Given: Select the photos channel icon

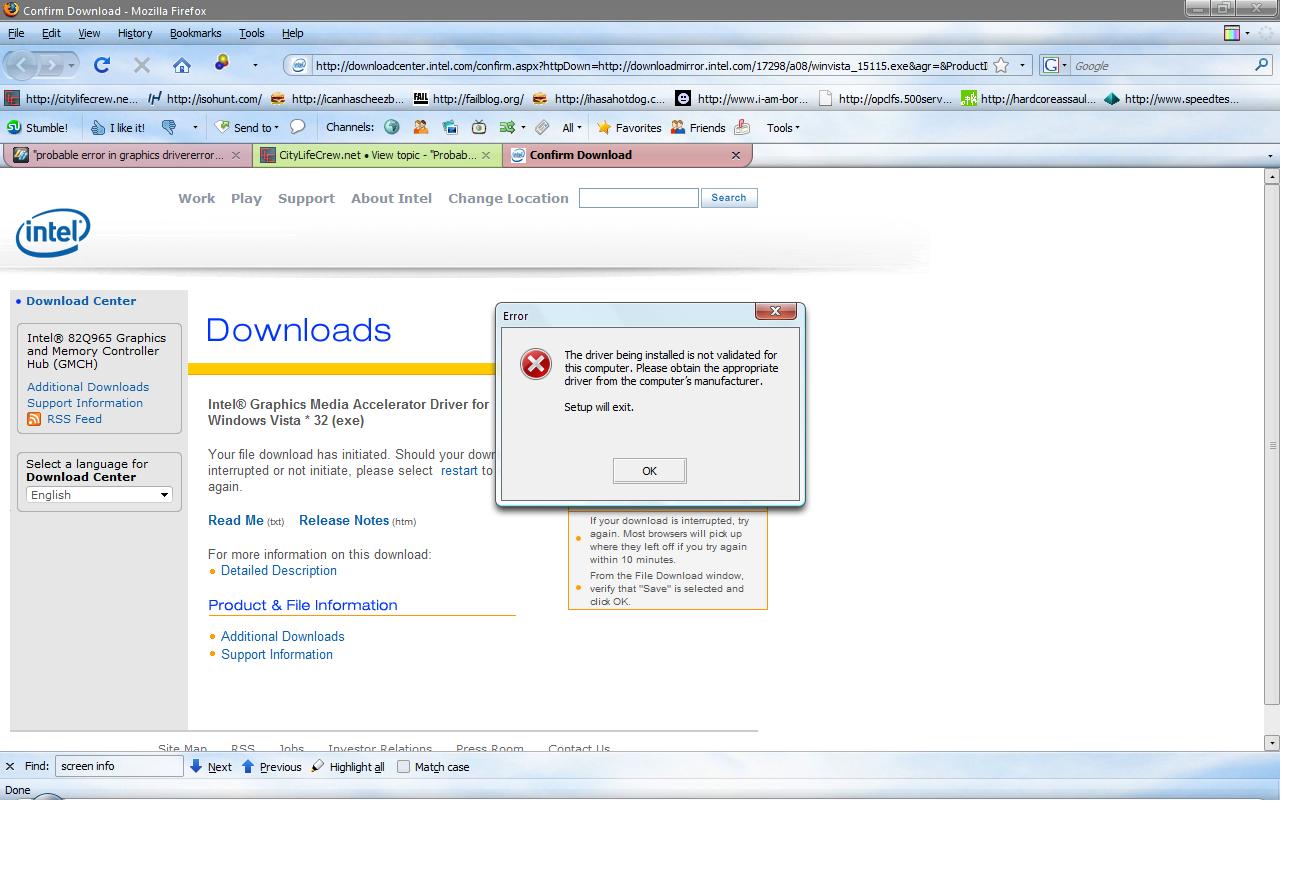Looking at the screenshot, I should (x=450, y=128).
